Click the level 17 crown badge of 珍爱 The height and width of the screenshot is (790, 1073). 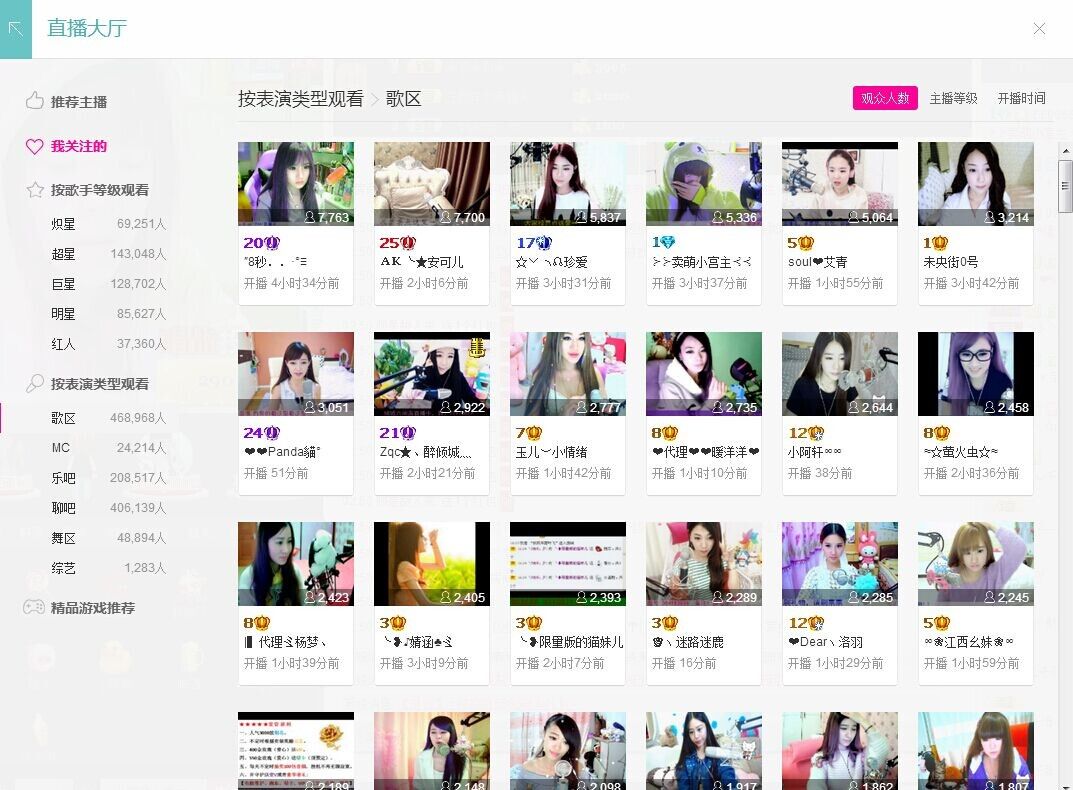(x=534, y=242)
